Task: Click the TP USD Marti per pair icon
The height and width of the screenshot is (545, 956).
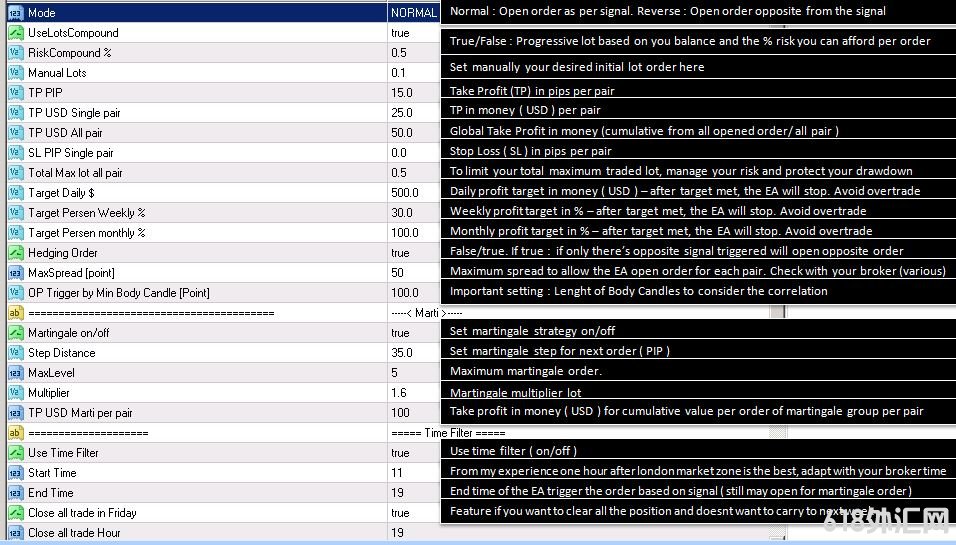Action: [15, 413]
